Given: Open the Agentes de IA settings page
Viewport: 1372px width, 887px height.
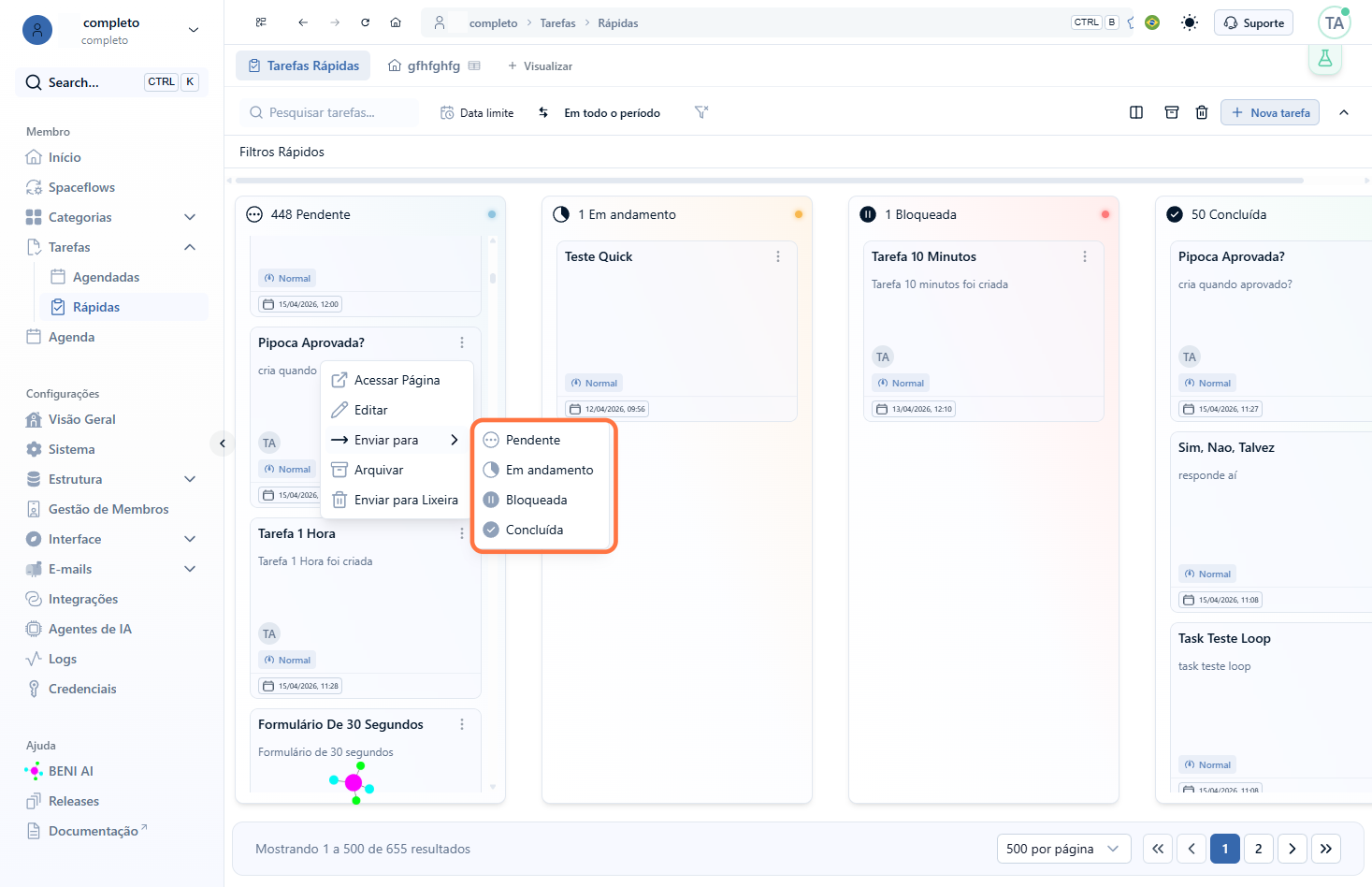Looking at the screenshot, I should pyautogui.click(x=90, y=629).
